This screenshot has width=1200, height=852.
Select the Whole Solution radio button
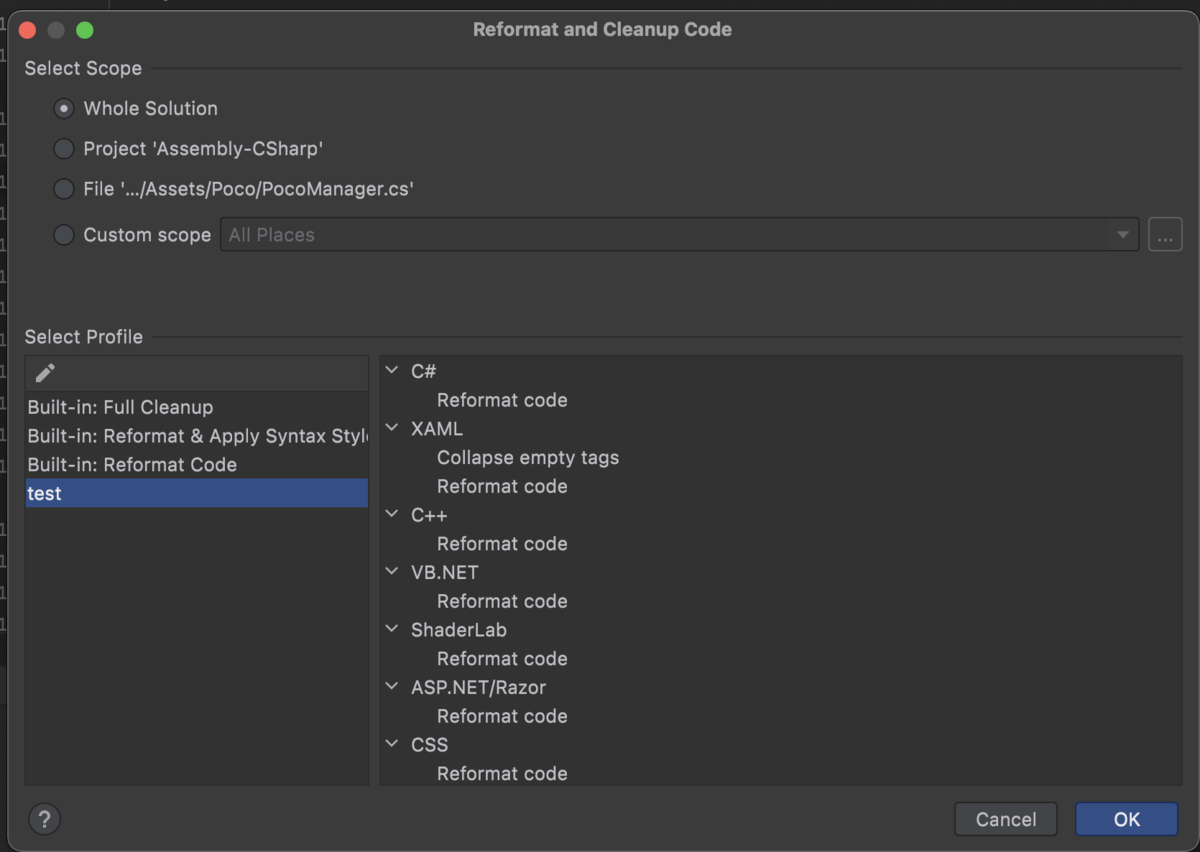pos(64,108)
